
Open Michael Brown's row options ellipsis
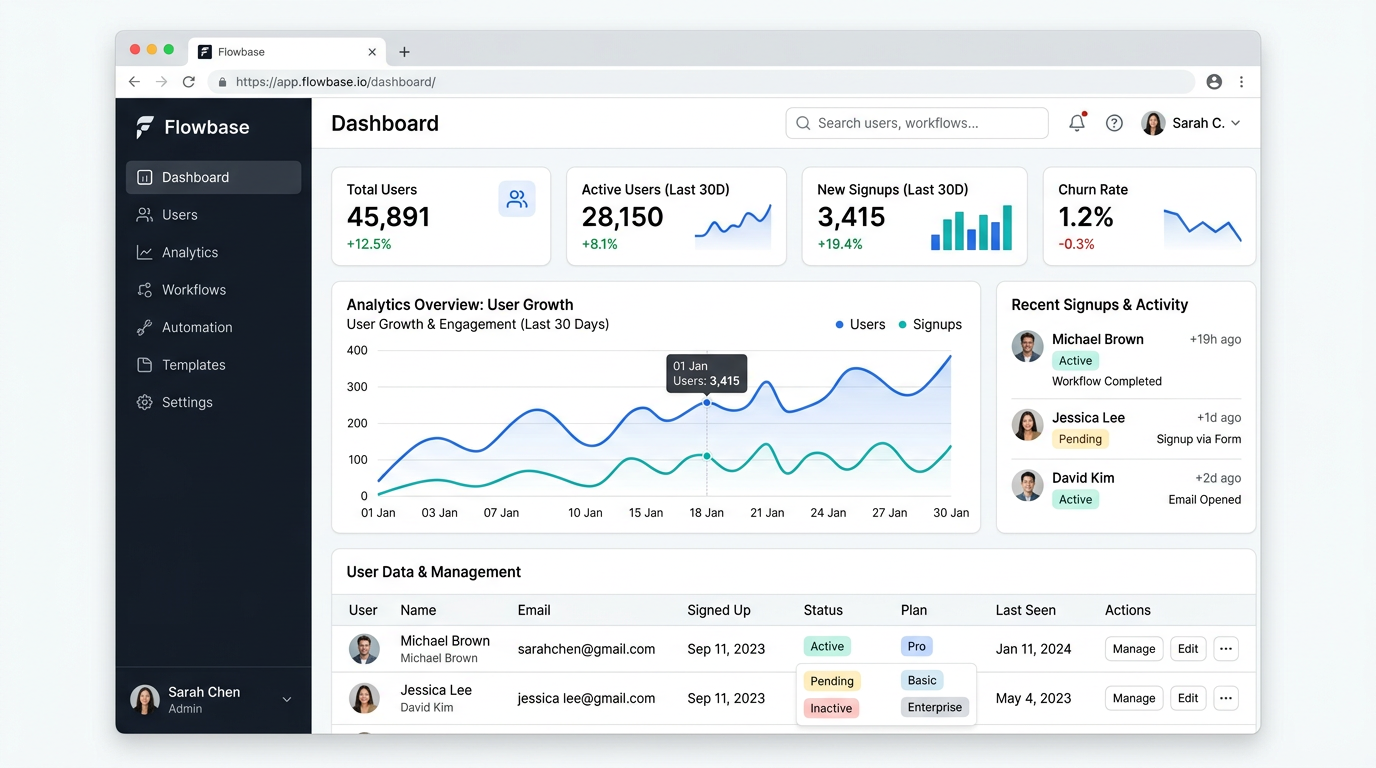click(1226, 648)
